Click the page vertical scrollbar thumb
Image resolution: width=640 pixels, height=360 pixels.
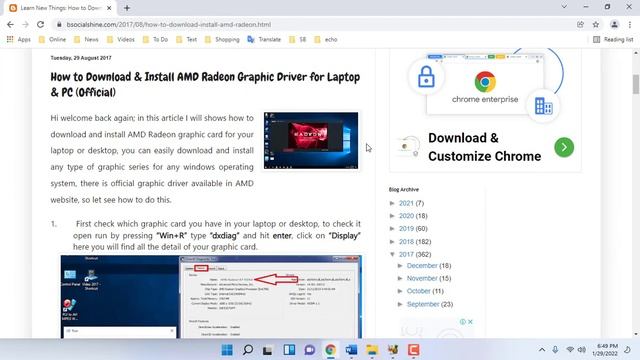point(636,84)
